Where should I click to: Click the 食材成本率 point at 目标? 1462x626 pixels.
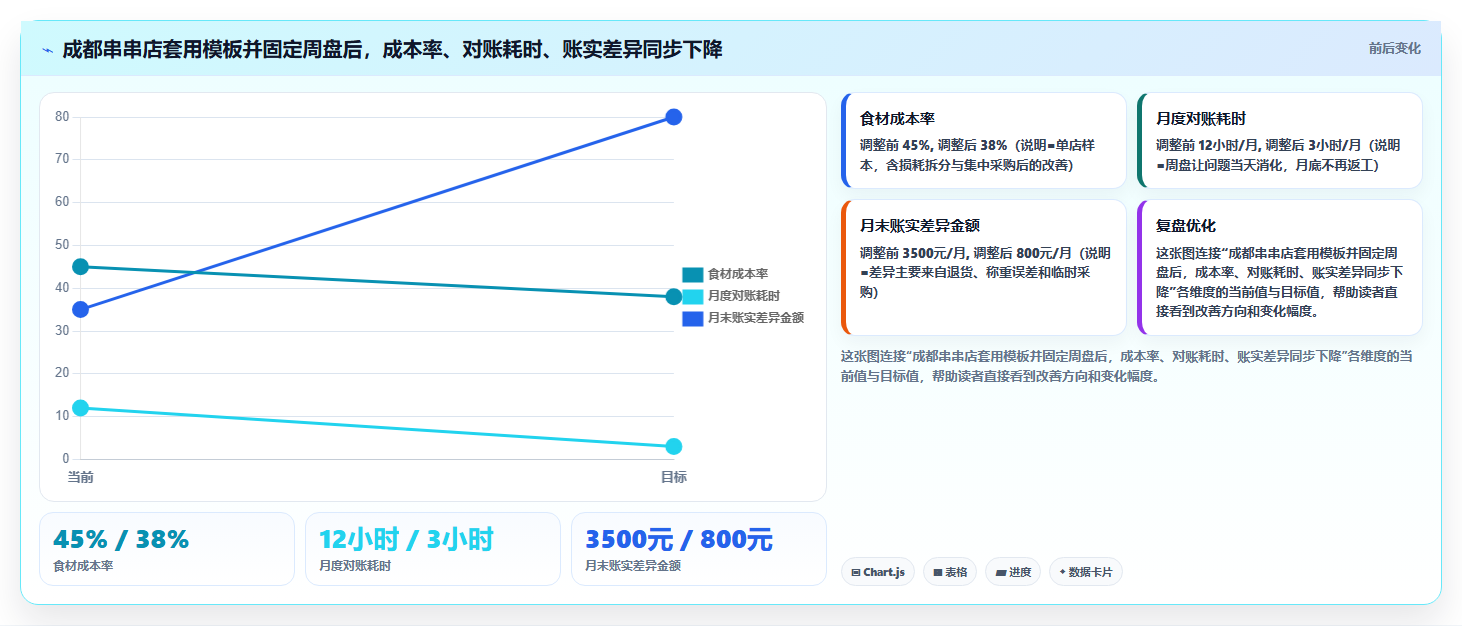(674, 297)
